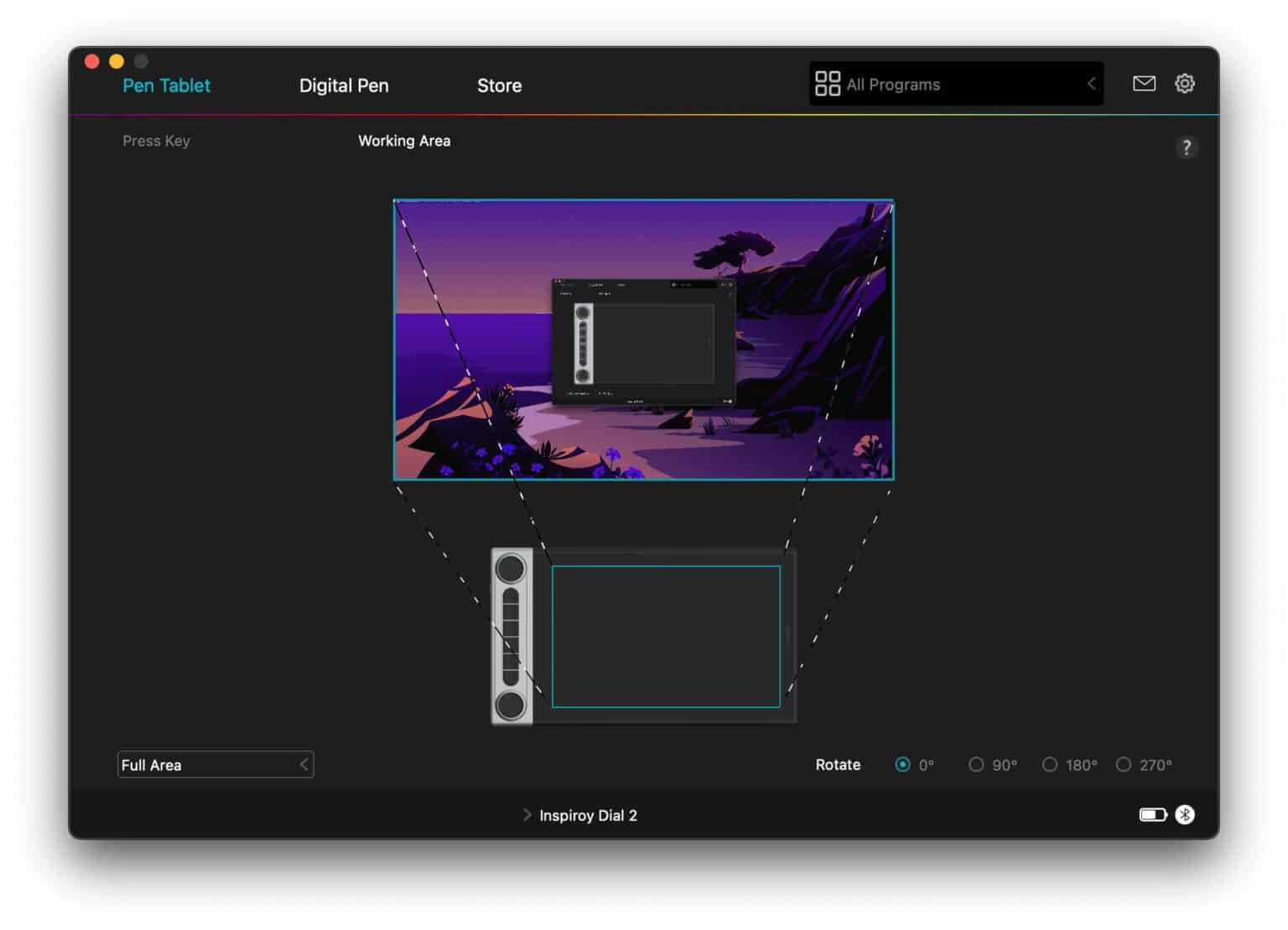Select the Working Area section
Viewport: 1288px width, 930px height.
point(404,141)
